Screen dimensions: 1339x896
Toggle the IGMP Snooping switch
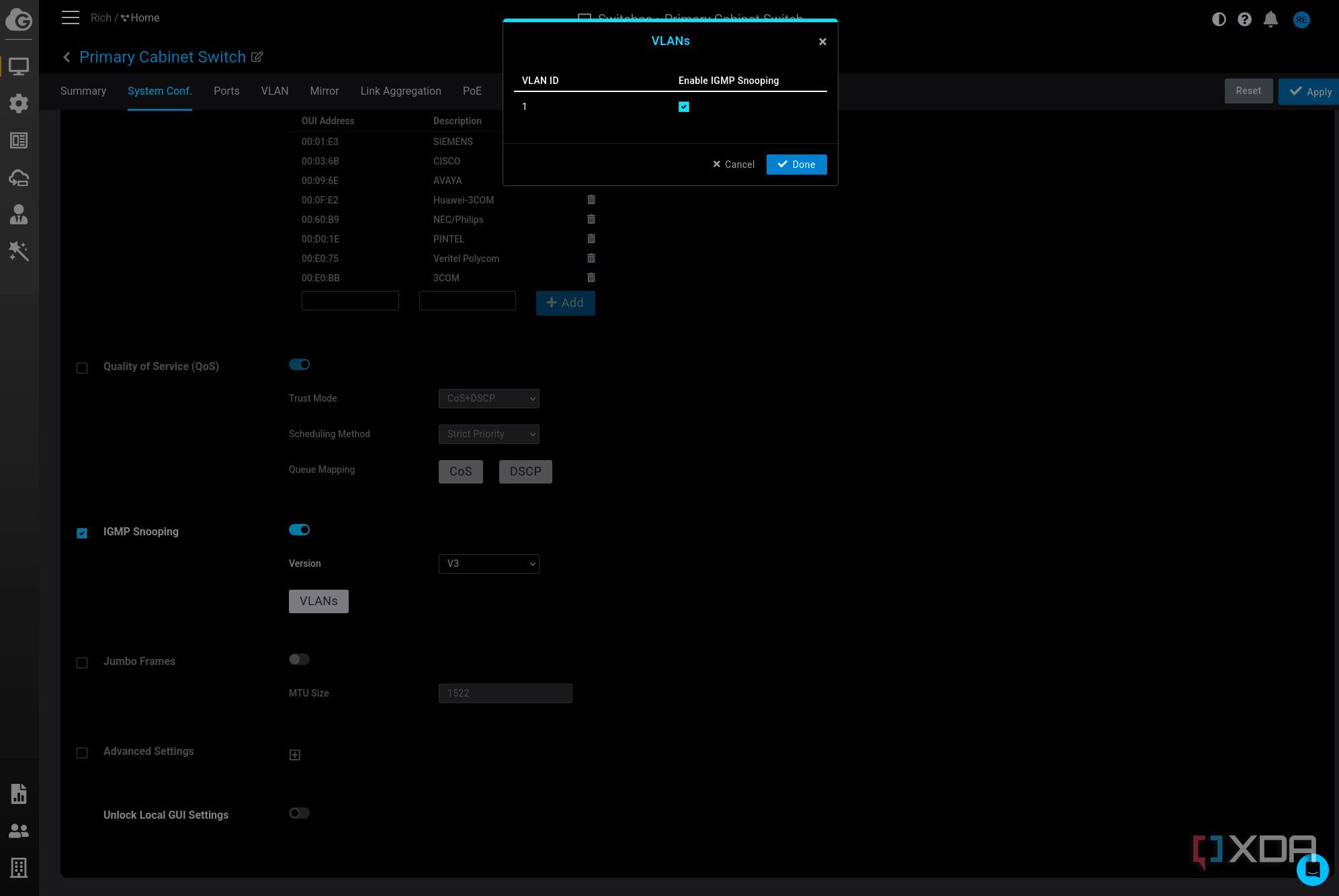(x=299, y=530)
